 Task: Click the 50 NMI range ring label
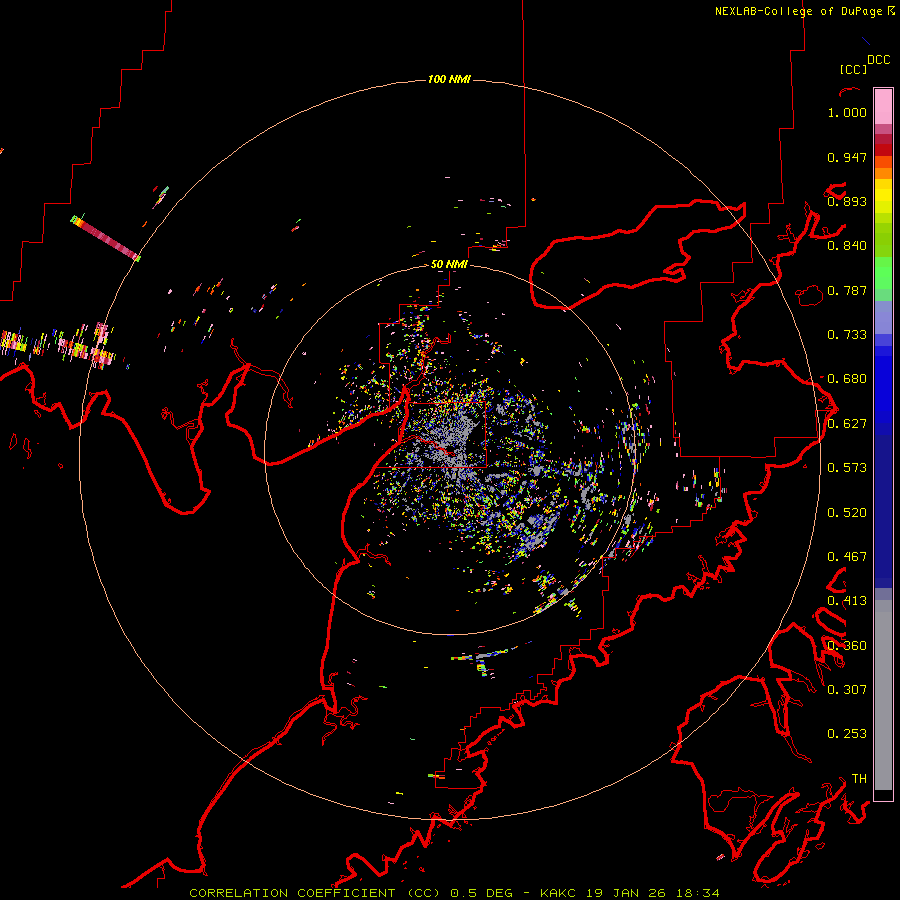449,264
